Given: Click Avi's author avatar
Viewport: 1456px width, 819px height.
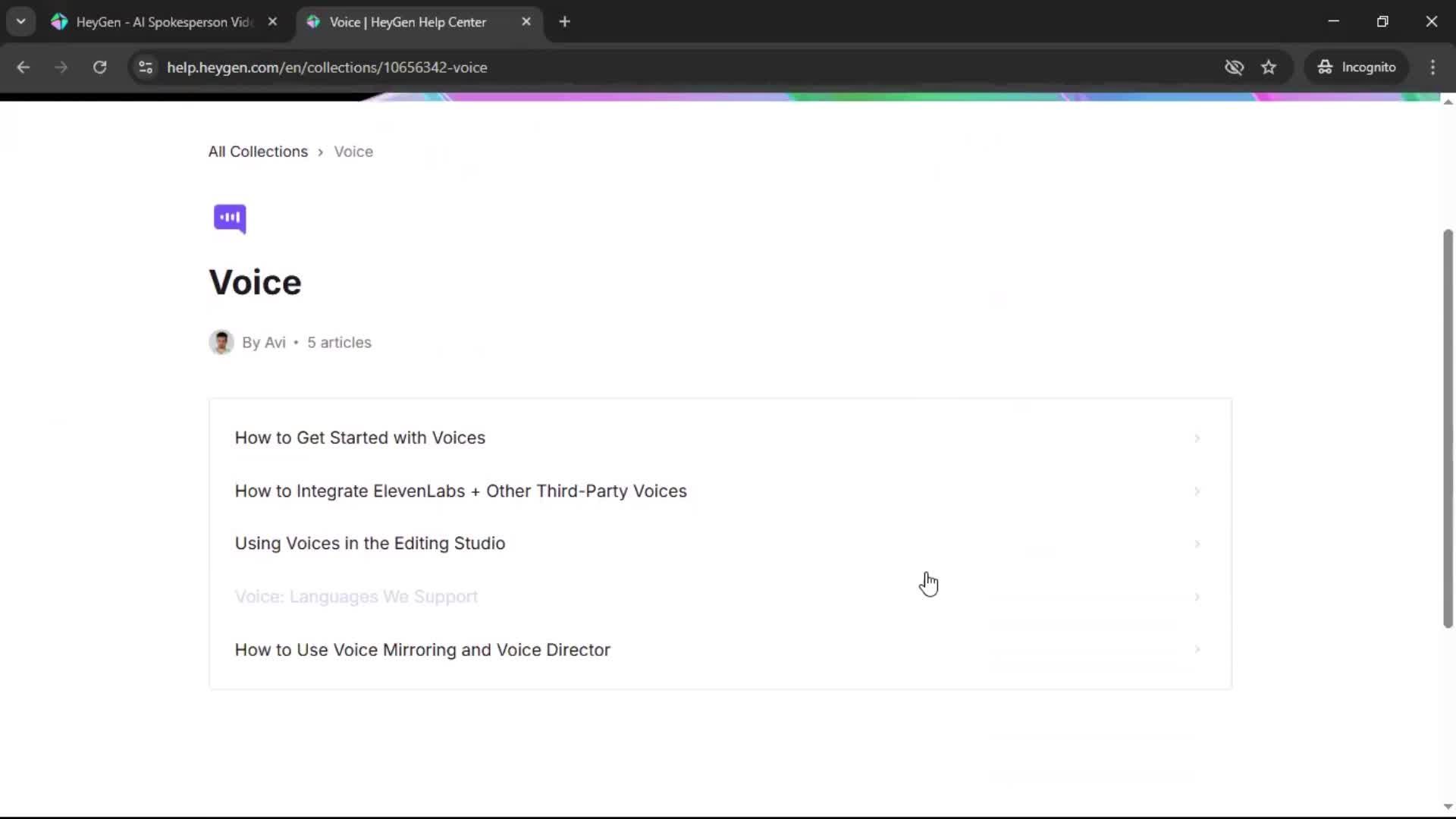Looking at the screenshot, I should click(221, 343).
